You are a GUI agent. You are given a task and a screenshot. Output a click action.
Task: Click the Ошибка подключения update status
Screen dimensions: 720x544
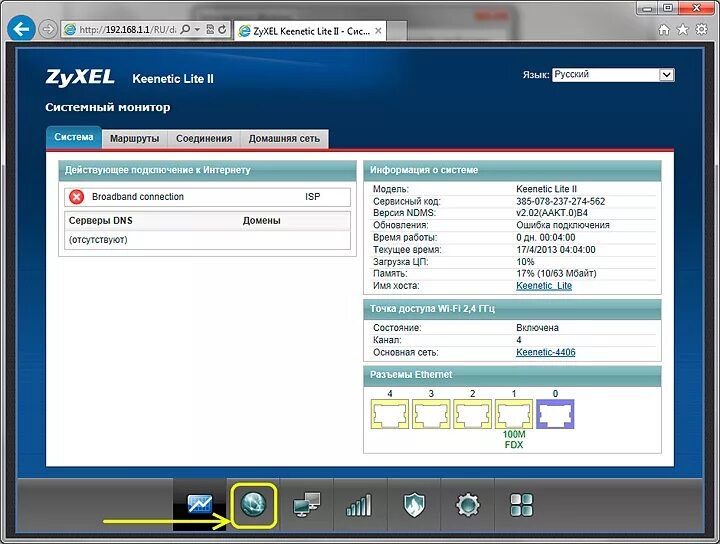click(x=563, y=225)
